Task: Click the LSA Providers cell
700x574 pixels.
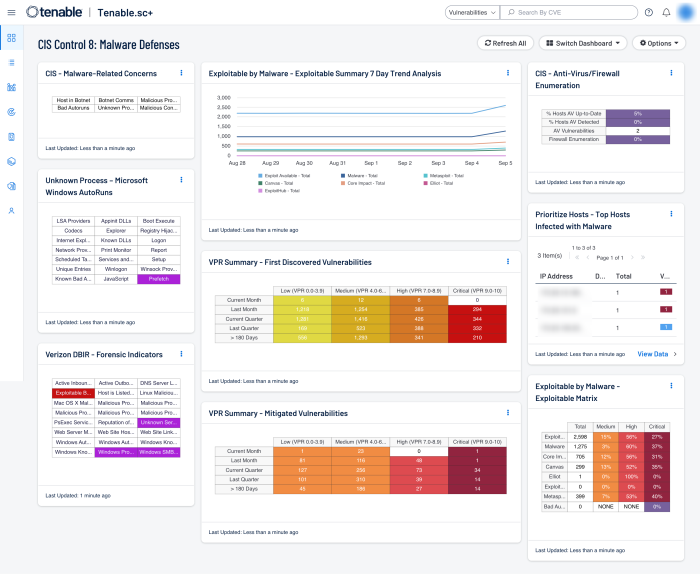Action: point(73,221)
